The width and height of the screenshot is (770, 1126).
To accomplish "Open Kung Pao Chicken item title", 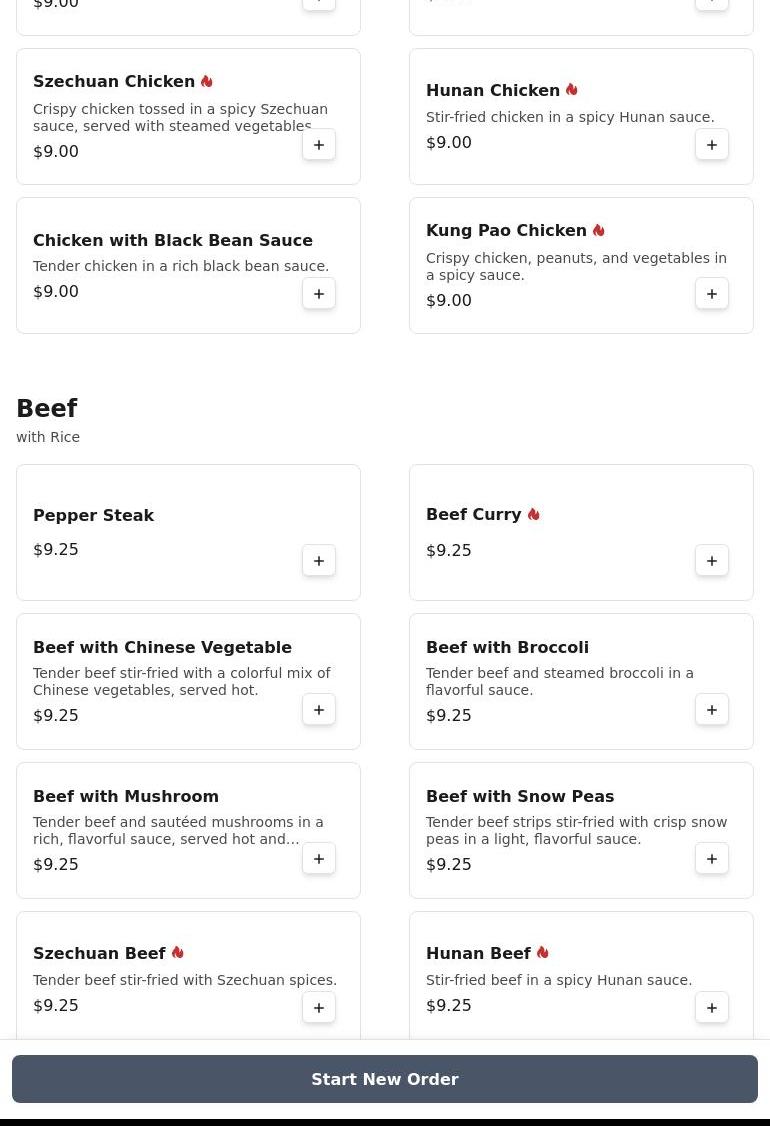I will click(x=506, y=231).
